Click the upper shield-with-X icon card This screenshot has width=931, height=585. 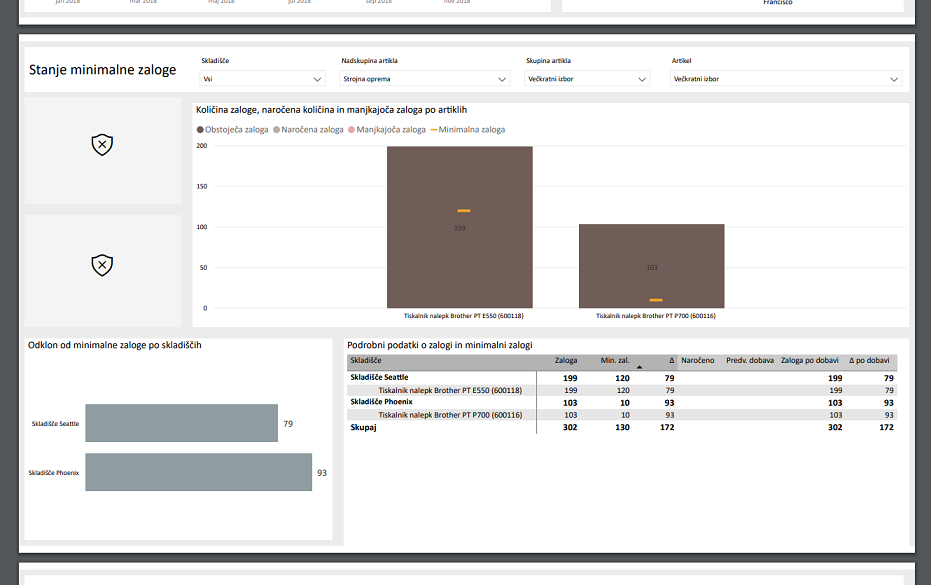pyautogui.click(x=102, y=151)
